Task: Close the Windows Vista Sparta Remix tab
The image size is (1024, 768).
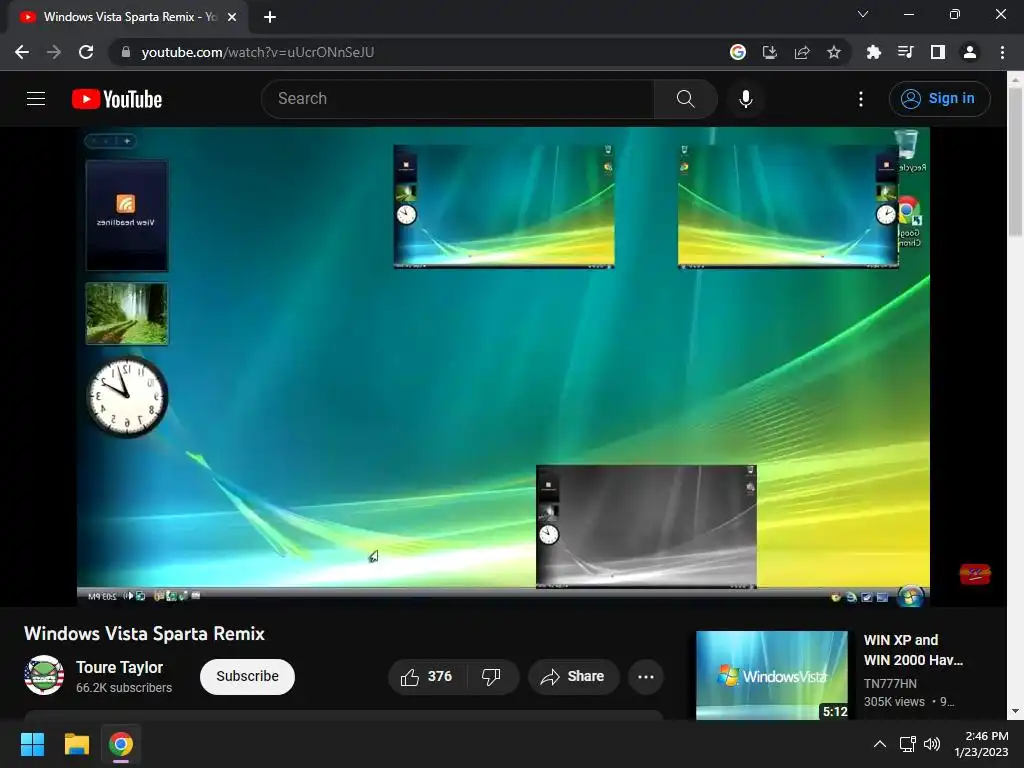Action: pos(232,17)
